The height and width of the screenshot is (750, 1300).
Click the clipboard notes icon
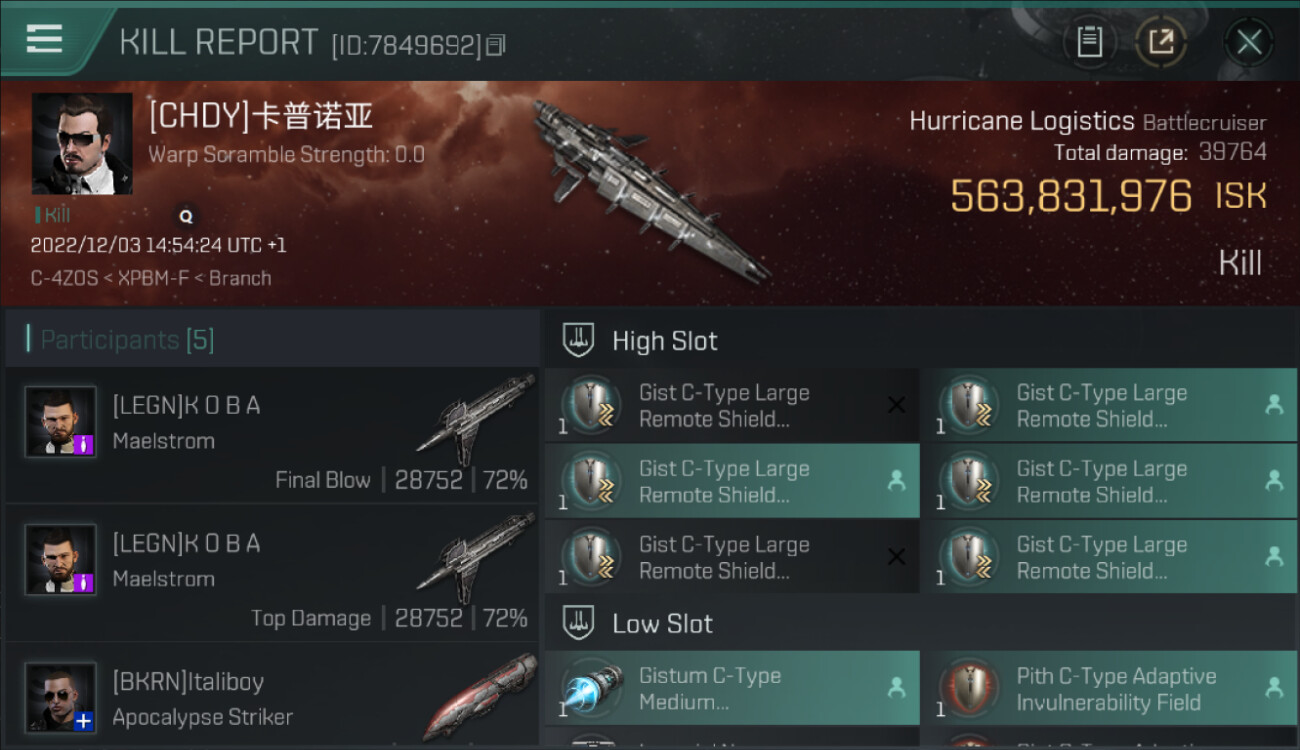[1089, 42]
